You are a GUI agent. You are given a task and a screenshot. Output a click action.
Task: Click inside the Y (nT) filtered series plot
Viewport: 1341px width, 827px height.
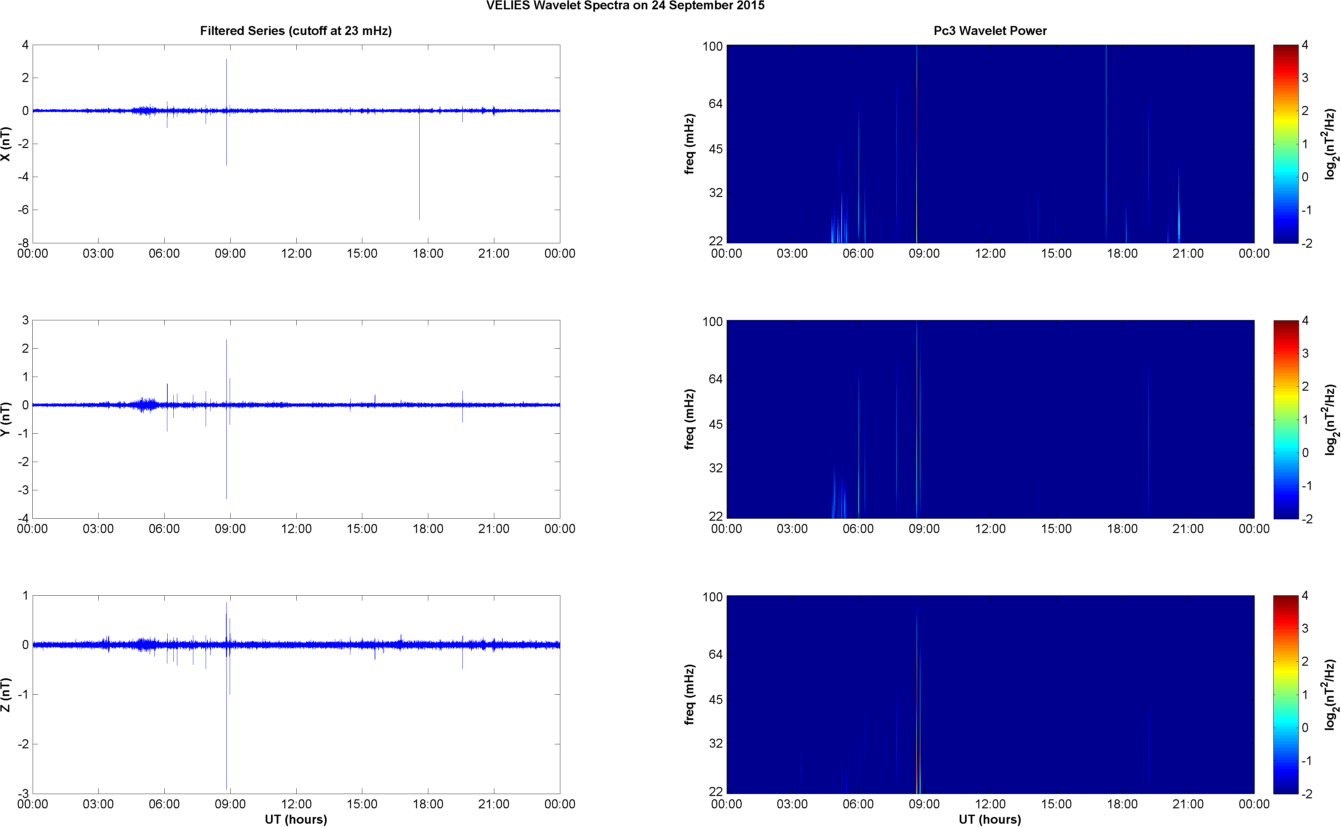tap(296, 418)
